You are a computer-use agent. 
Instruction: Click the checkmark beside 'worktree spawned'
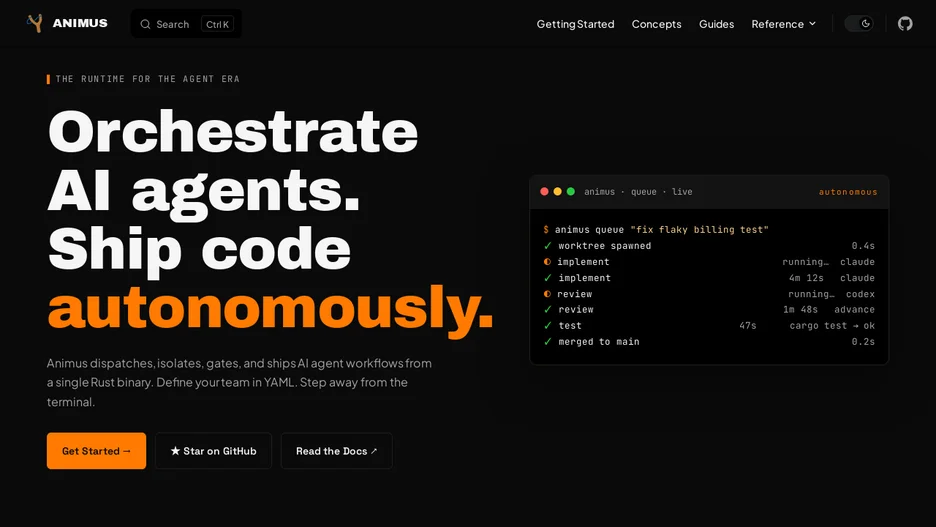tap(547, 246)
